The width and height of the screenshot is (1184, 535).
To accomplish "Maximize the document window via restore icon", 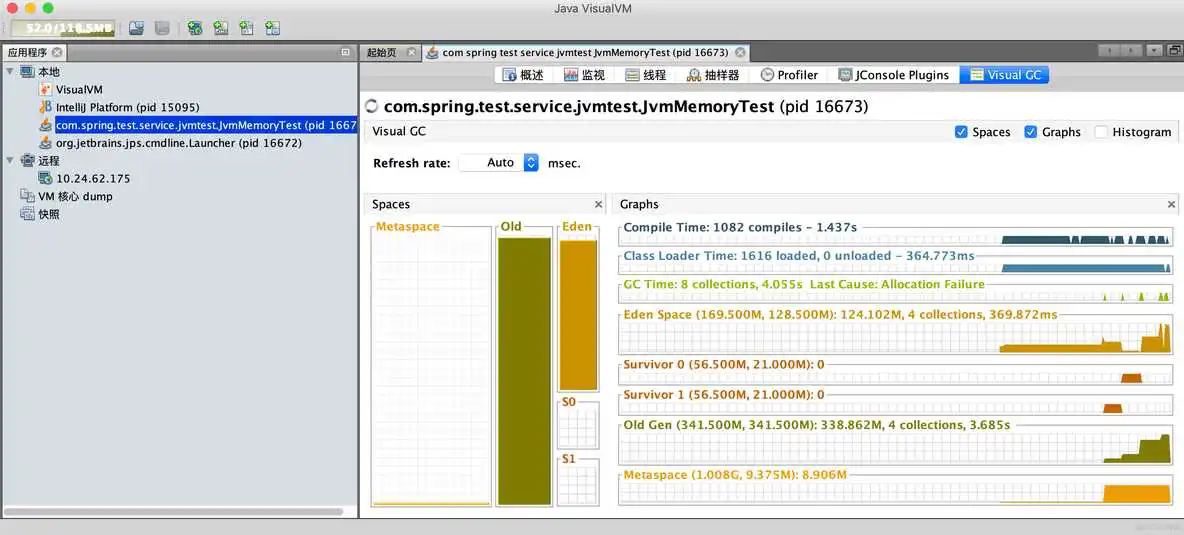I will coord(1174,51).
